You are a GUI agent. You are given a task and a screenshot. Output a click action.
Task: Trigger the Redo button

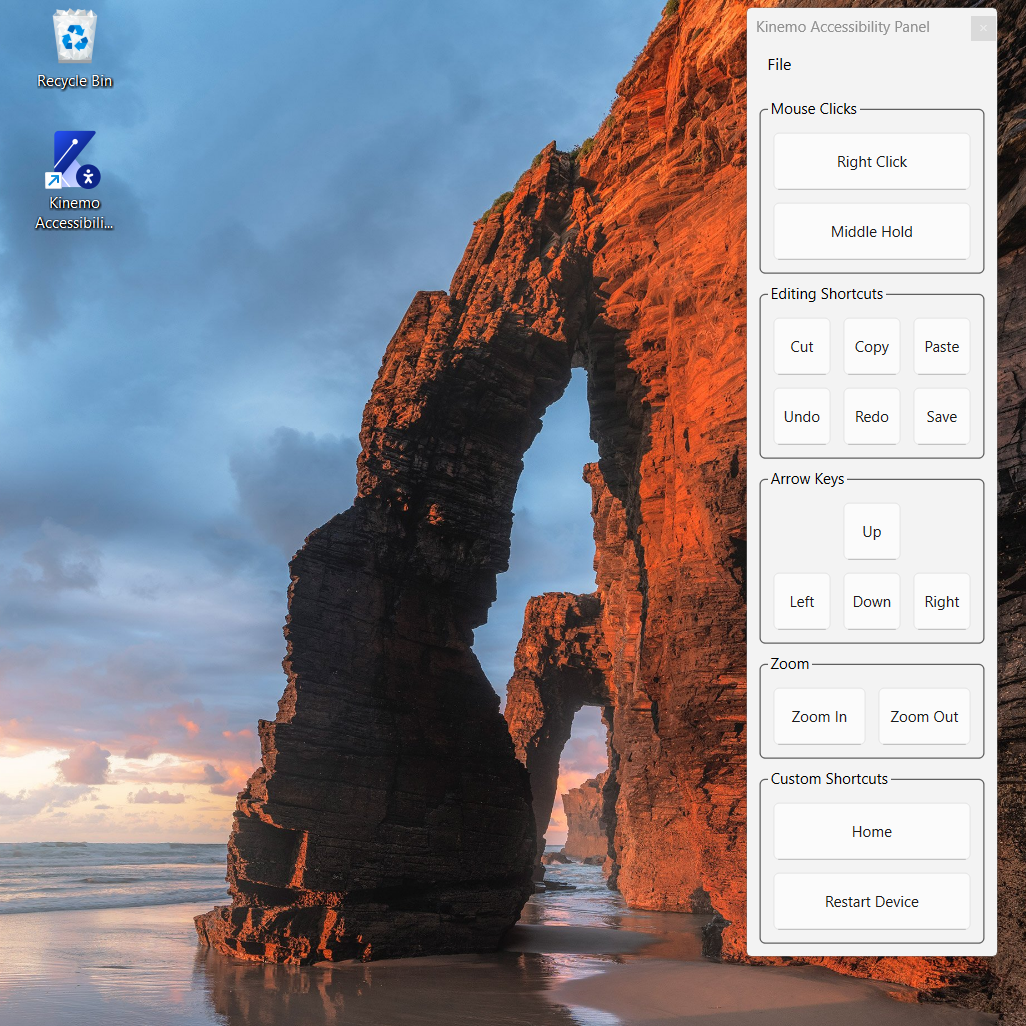(x=871, y=417)
